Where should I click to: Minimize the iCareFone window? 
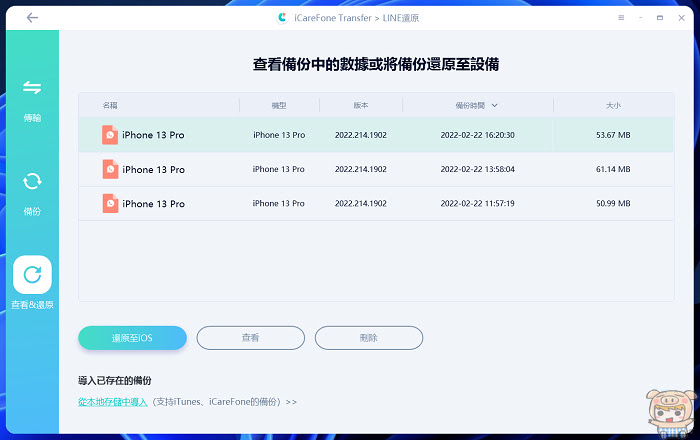pos(641,18)
